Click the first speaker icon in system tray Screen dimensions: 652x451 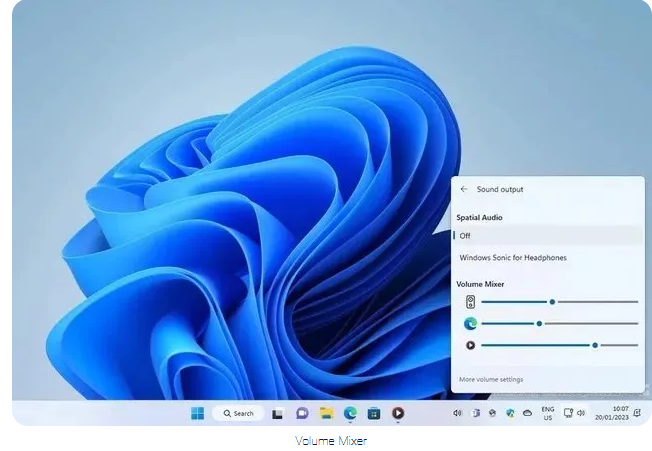[457, 413]
